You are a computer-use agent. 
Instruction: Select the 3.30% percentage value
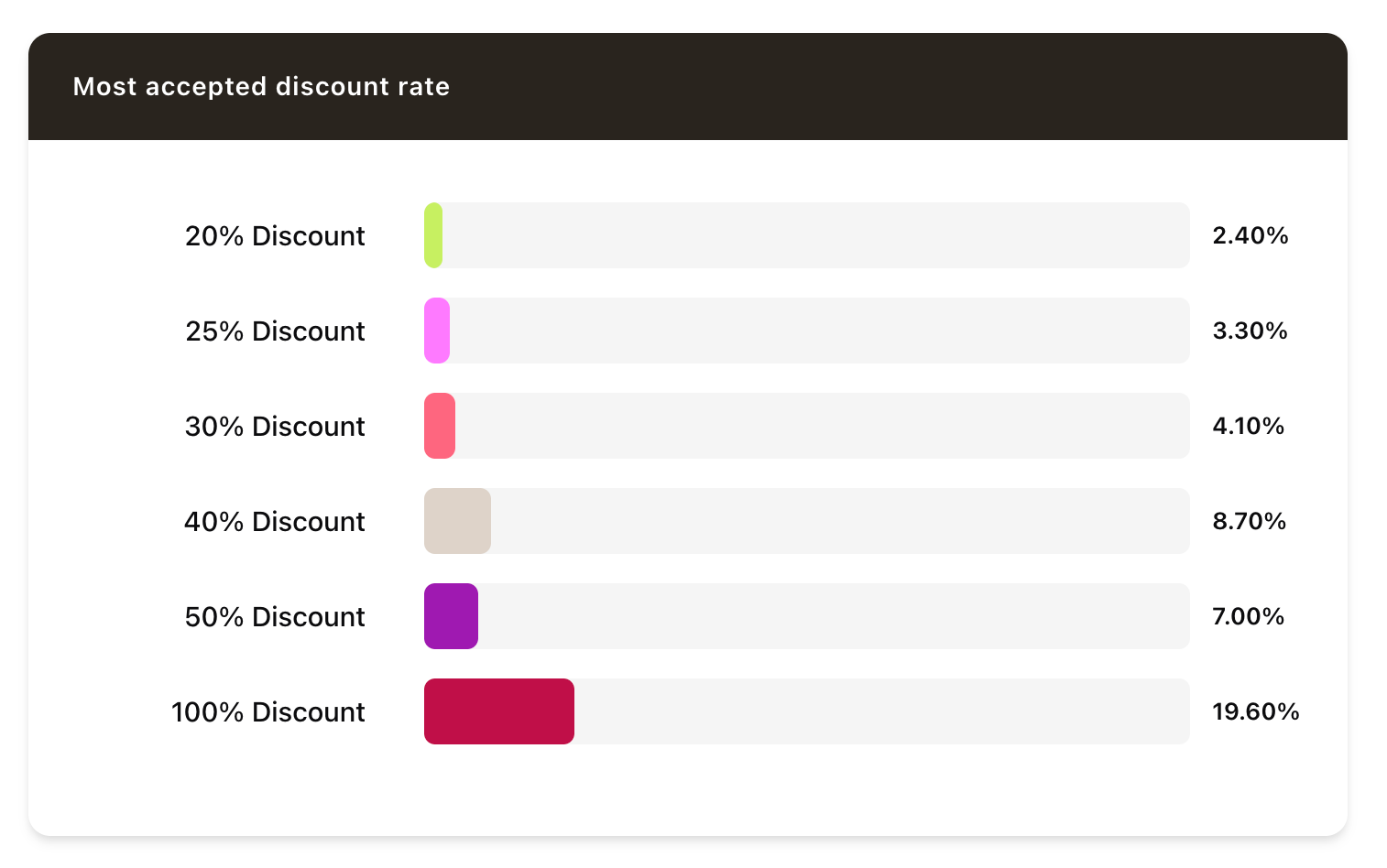tap(1250, 331)
